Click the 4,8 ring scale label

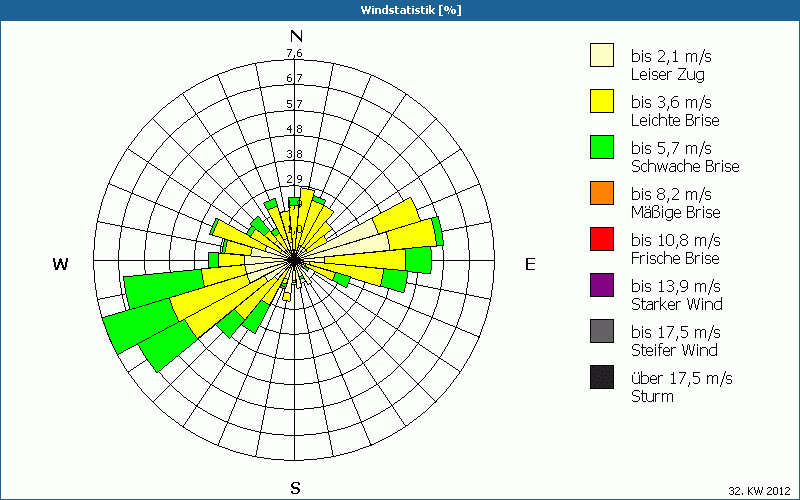pos(294,129)
